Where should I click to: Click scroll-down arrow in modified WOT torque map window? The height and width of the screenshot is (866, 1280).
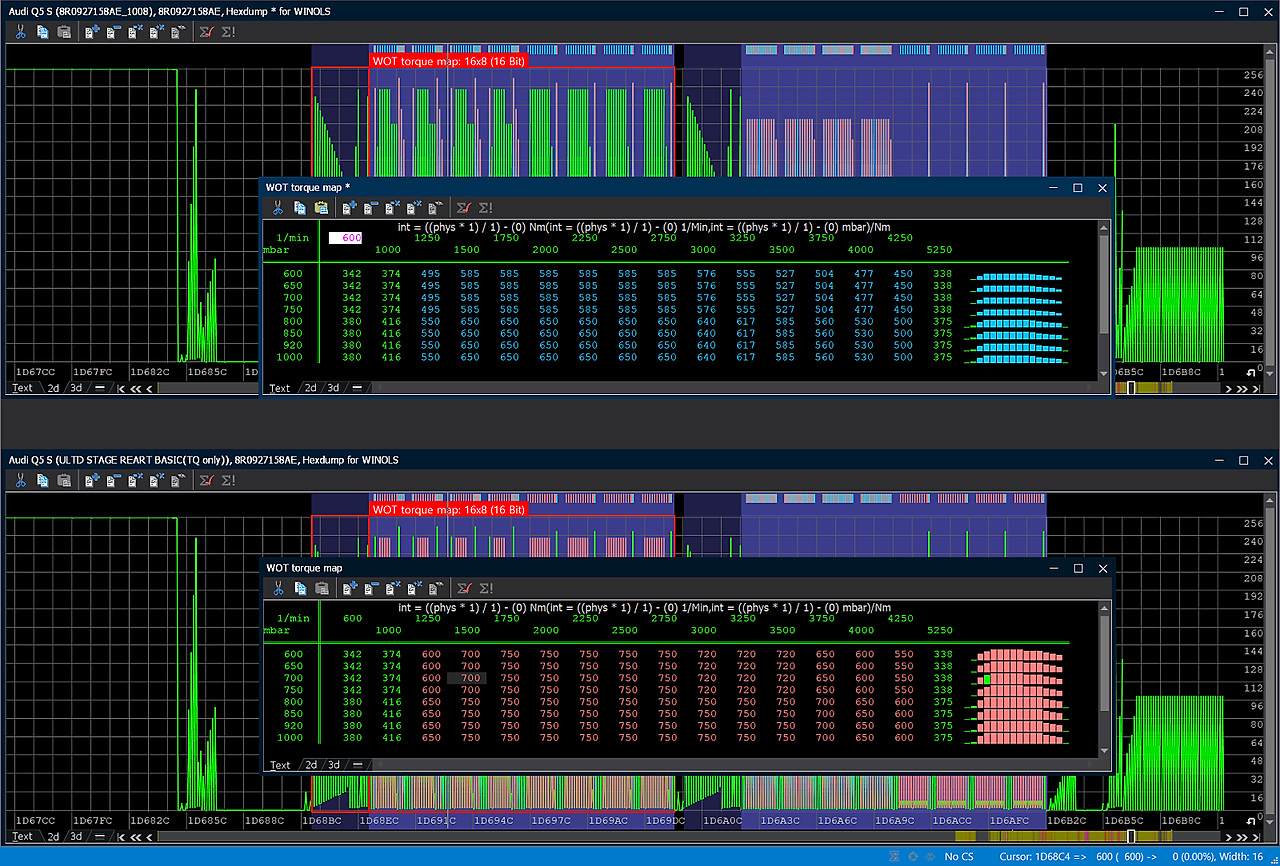[x=1104, y=373]
